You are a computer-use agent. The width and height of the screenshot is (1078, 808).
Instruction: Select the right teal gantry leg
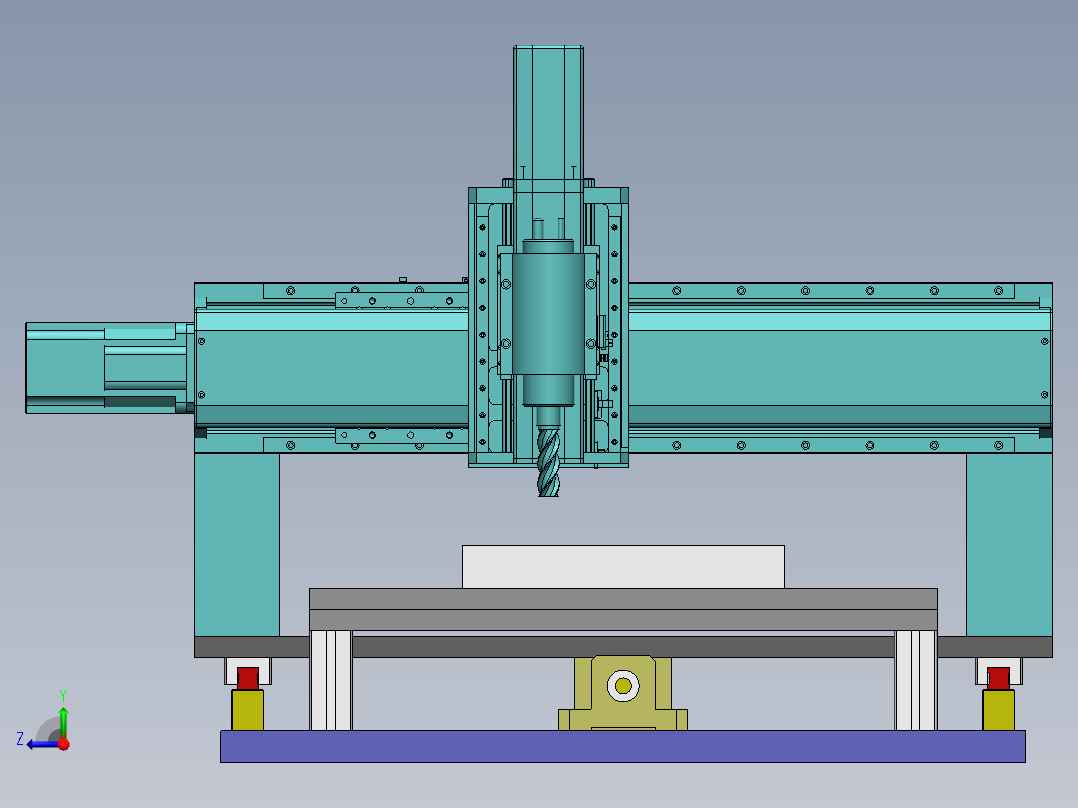1009,545
